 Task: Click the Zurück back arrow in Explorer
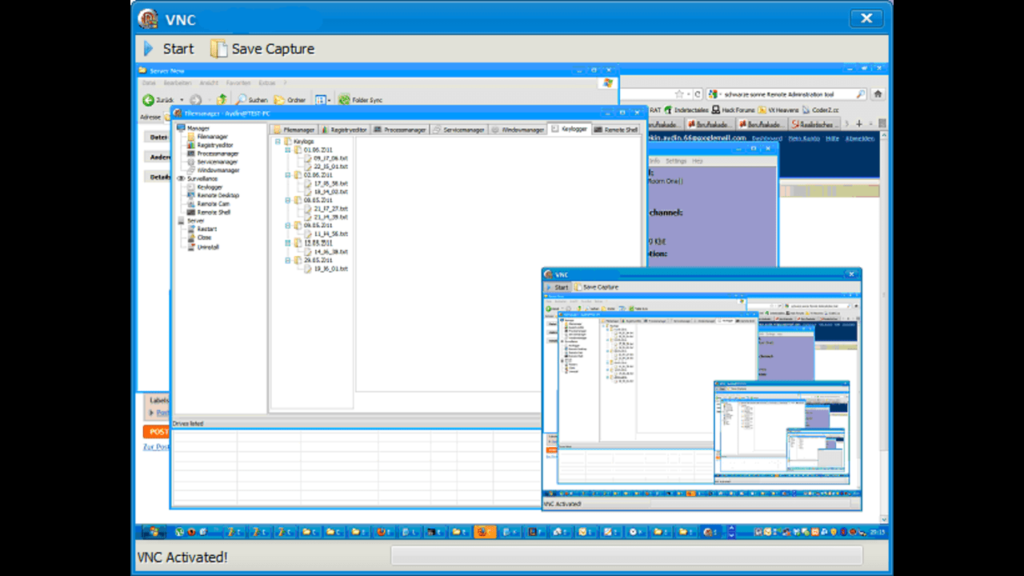[x=149, y=100]
